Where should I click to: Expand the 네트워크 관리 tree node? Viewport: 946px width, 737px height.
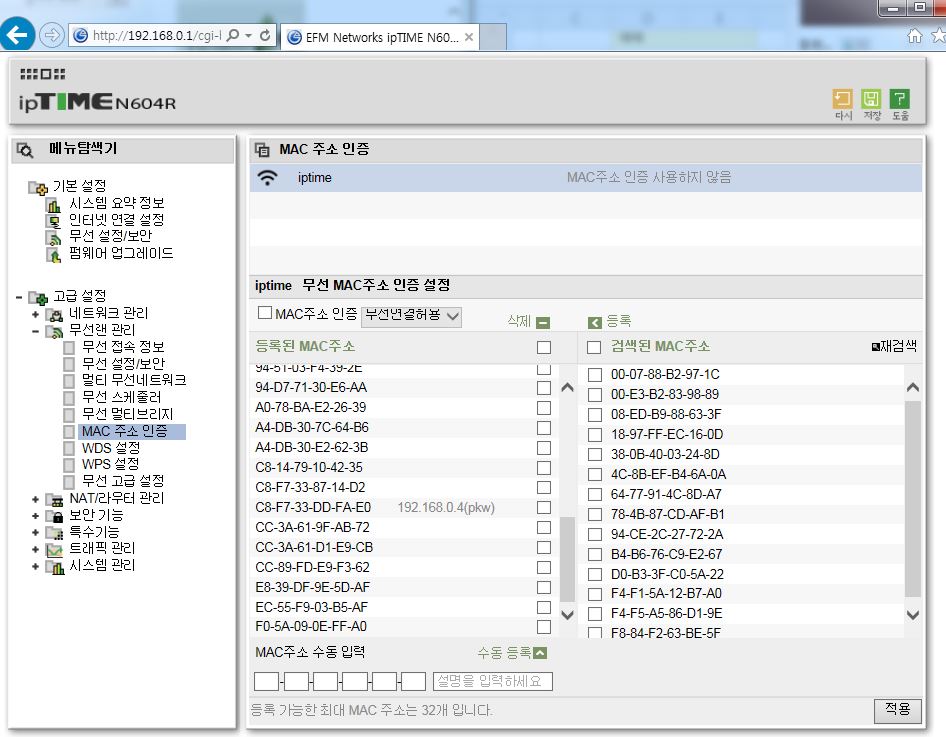pyautogui.click(x=36, y=314)
